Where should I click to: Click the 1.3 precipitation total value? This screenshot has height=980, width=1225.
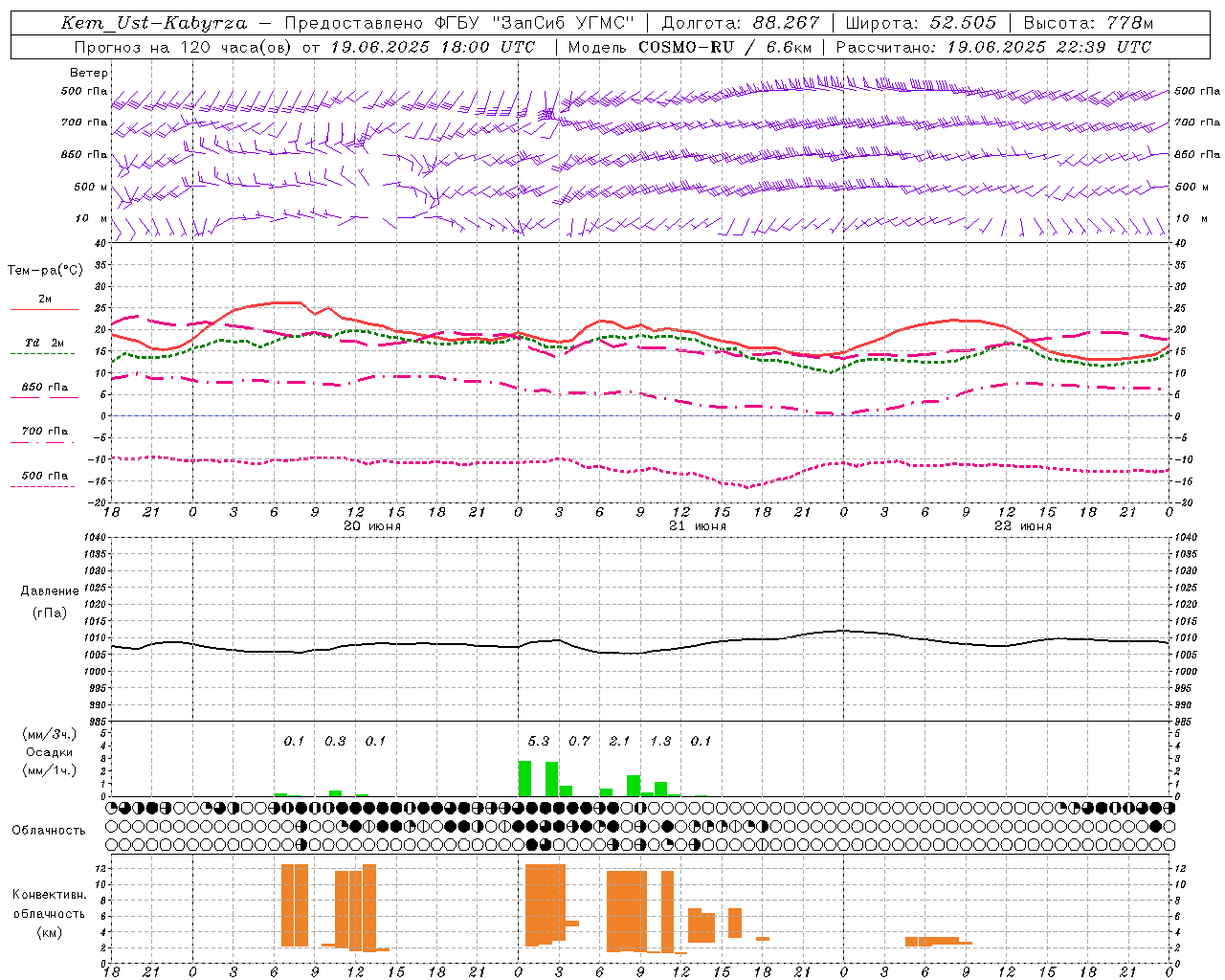pos(660,742)
